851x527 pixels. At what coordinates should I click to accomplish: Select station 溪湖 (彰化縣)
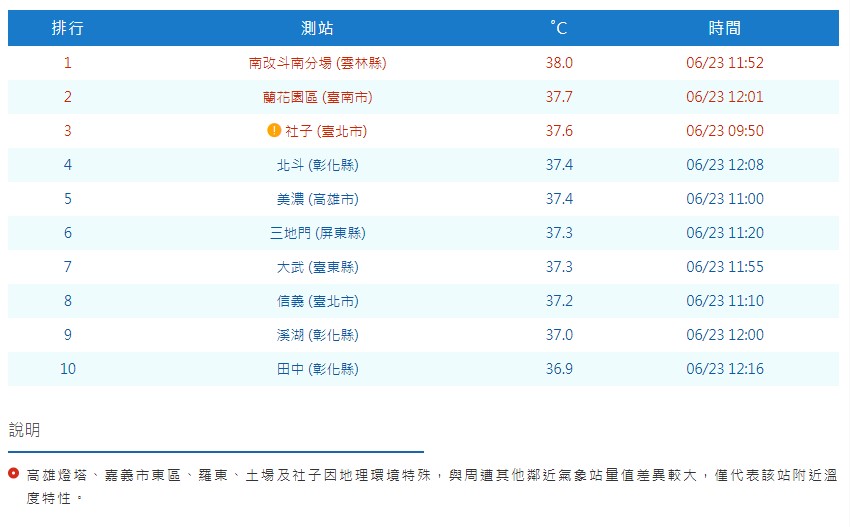click(x=317, y=335)
